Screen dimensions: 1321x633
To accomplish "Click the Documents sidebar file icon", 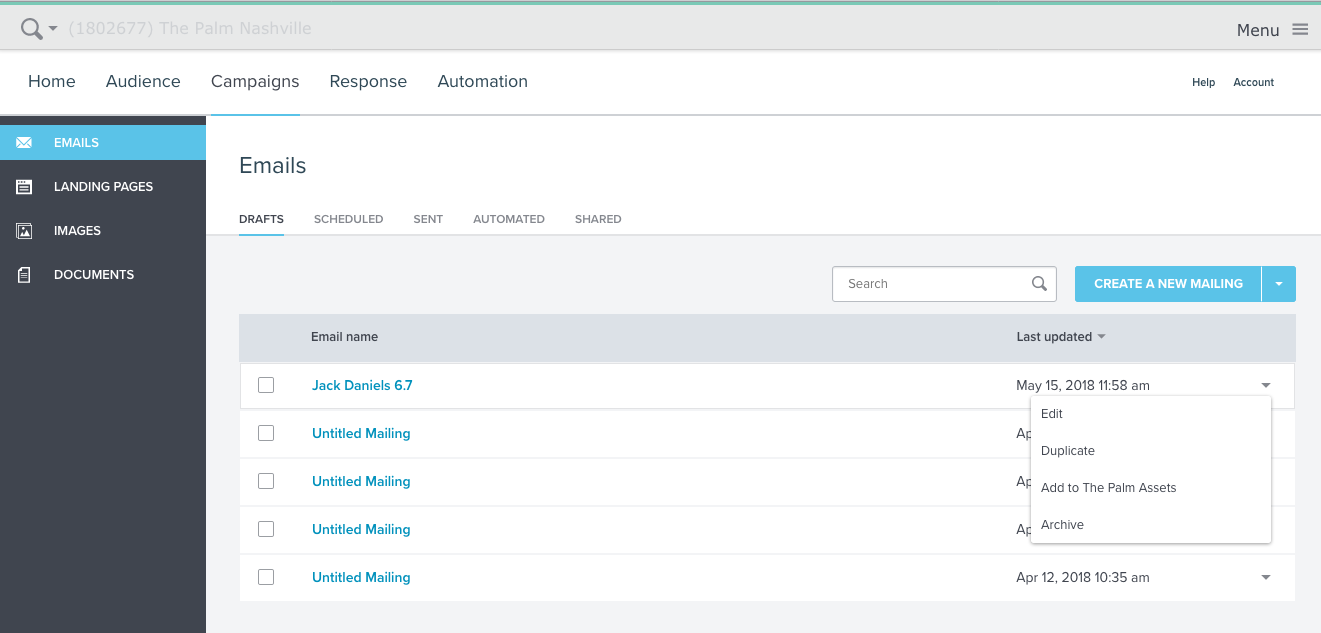I will pos(24,275).
